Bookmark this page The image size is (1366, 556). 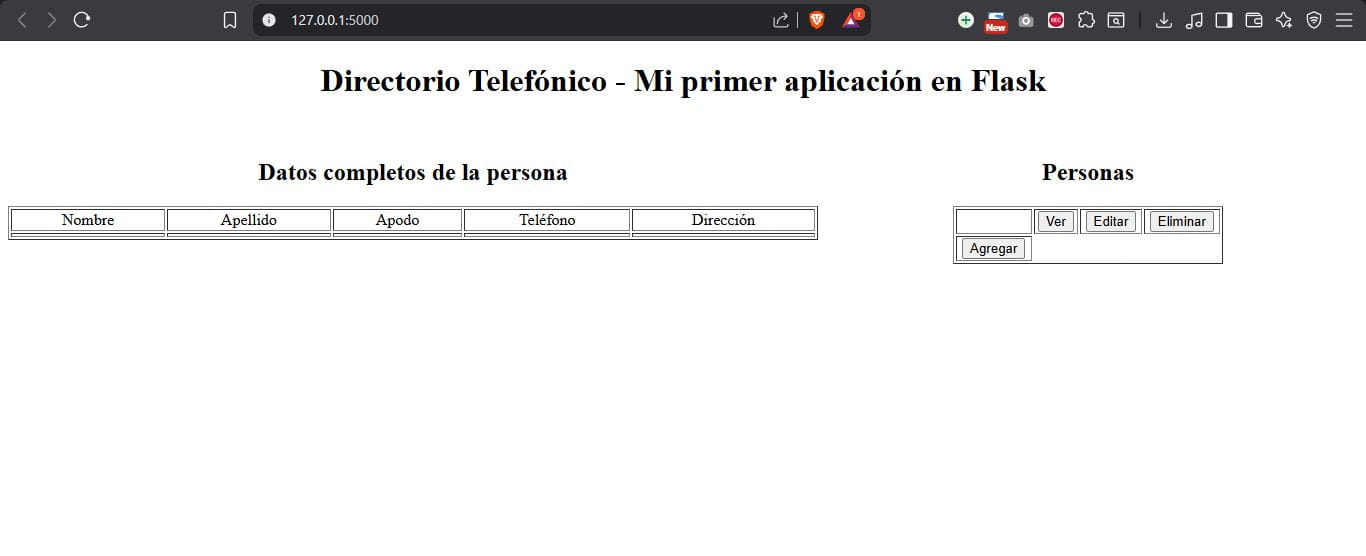(230, 20)
